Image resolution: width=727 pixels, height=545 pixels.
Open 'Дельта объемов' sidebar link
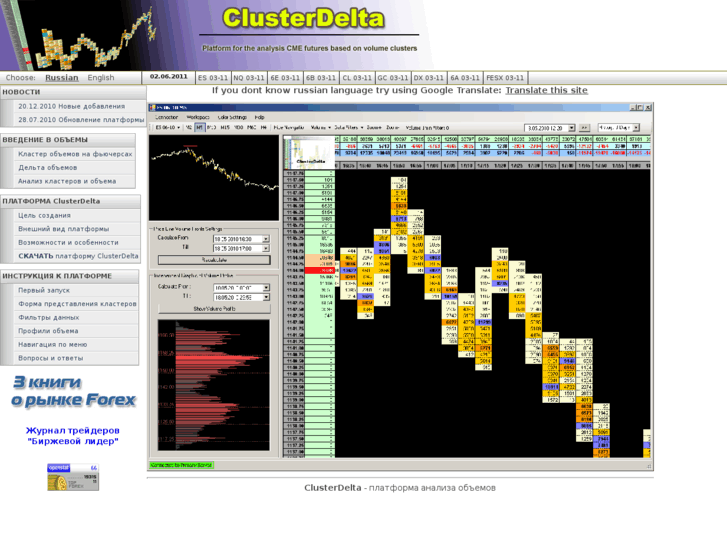pos(48,167)
